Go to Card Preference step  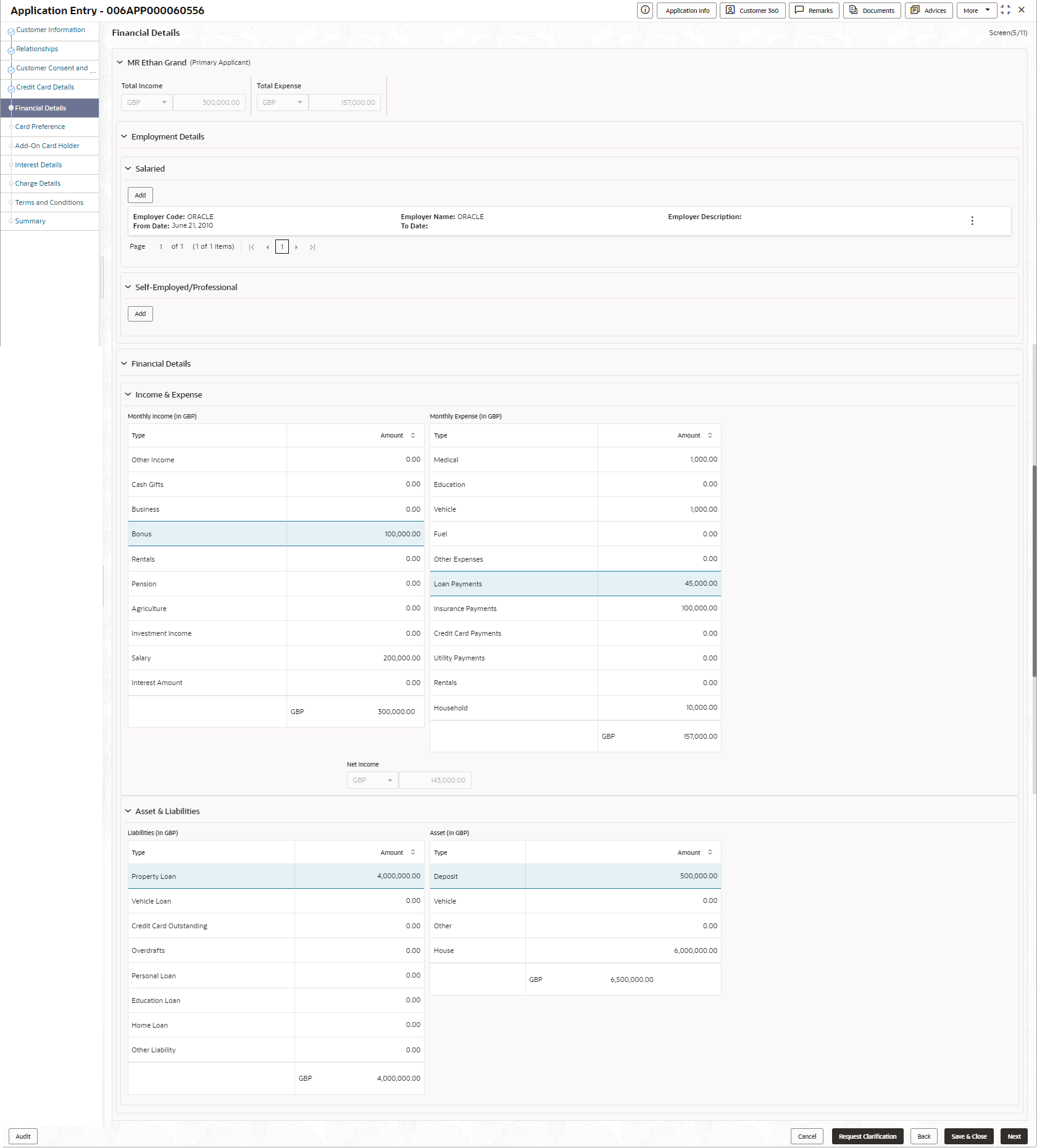tap(40, 127)
